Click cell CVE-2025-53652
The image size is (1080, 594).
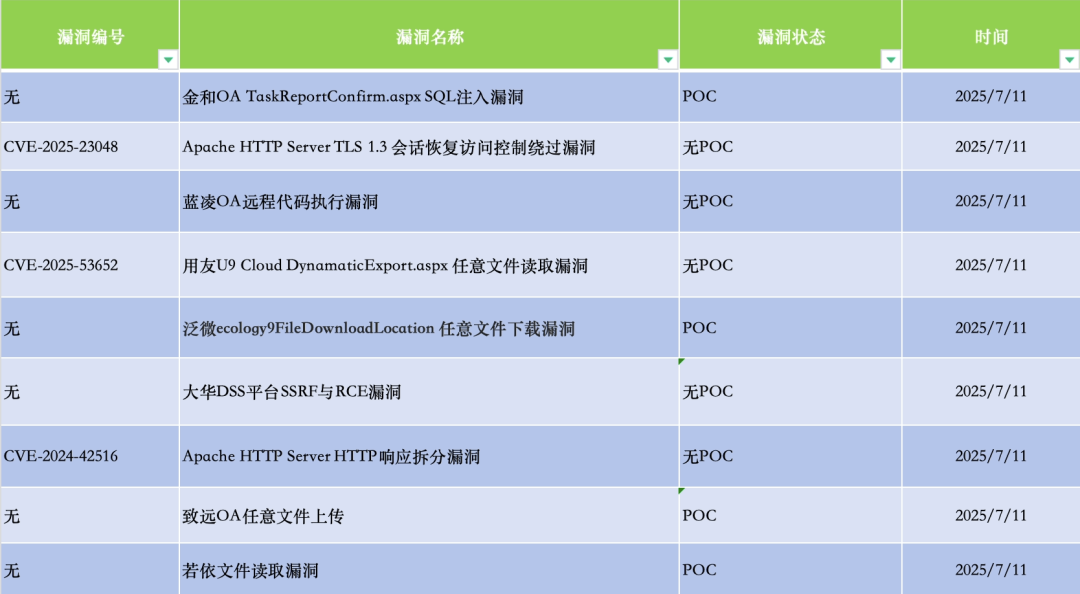coord(90,265)
